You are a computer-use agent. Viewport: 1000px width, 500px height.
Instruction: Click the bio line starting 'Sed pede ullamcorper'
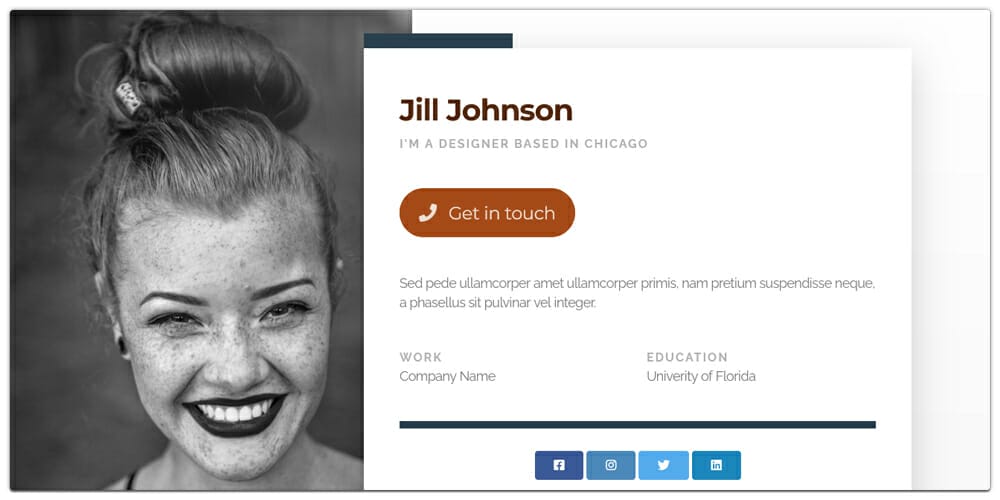pos(637,283)
